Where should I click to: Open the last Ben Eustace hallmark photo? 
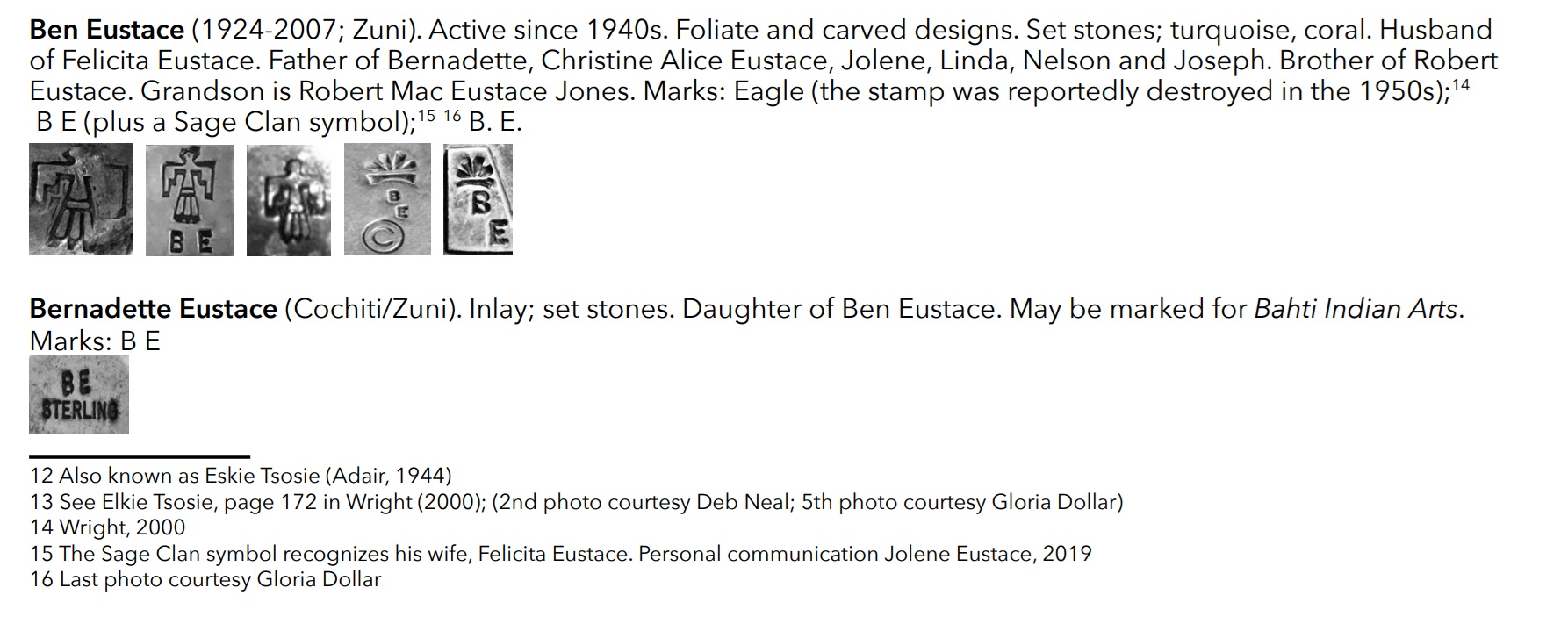(478, 199)
